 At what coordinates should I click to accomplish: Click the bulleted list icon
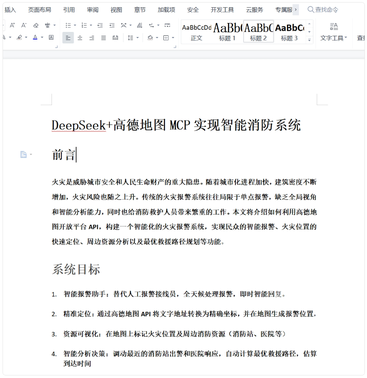[x=68, y=25]
